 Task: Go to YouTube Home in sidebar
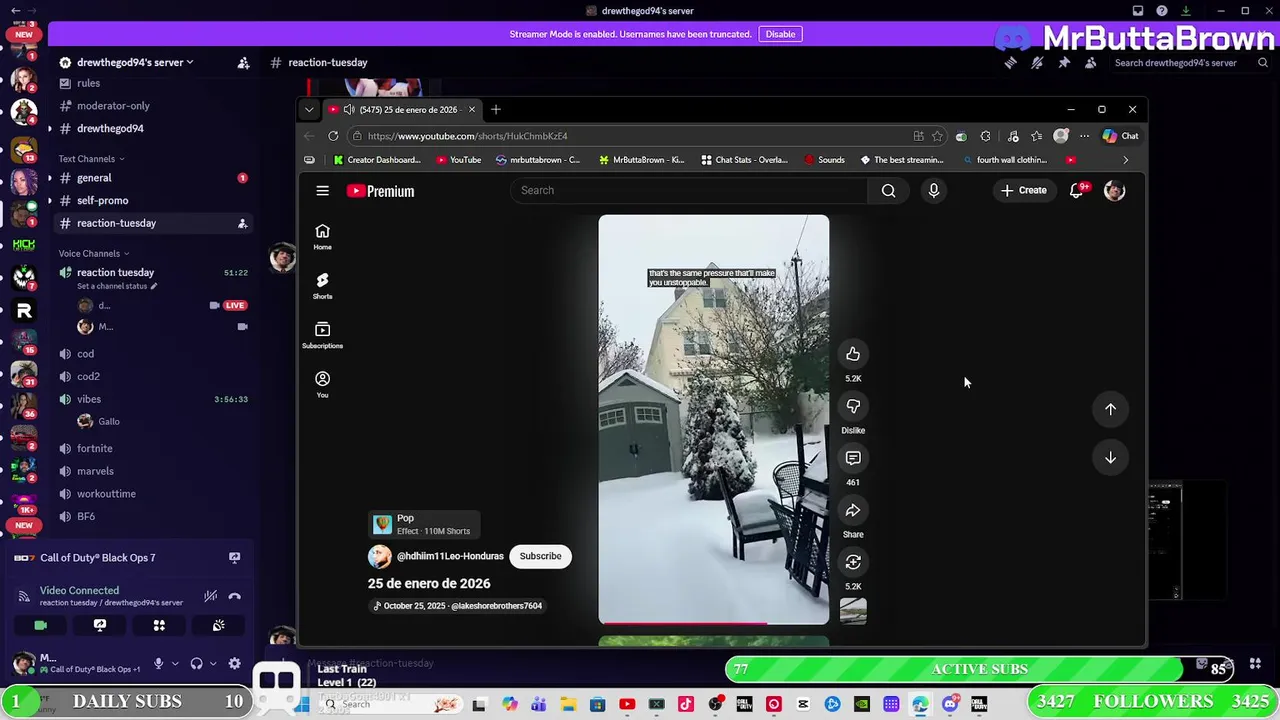click(x=322, y=237)
